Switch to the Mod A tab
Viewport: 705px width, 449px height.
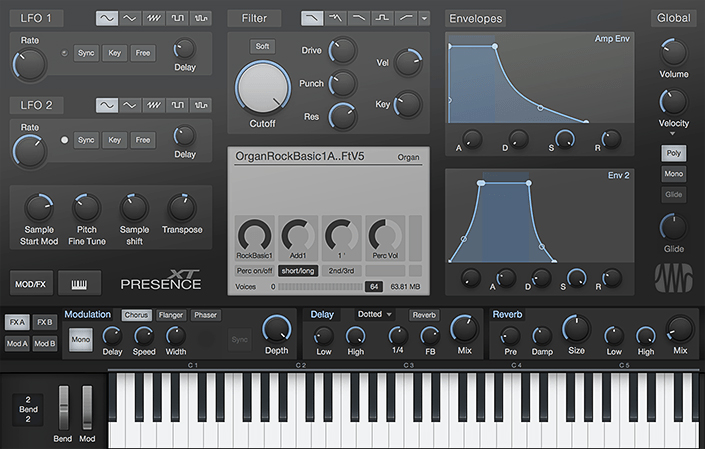coord(18,343)
